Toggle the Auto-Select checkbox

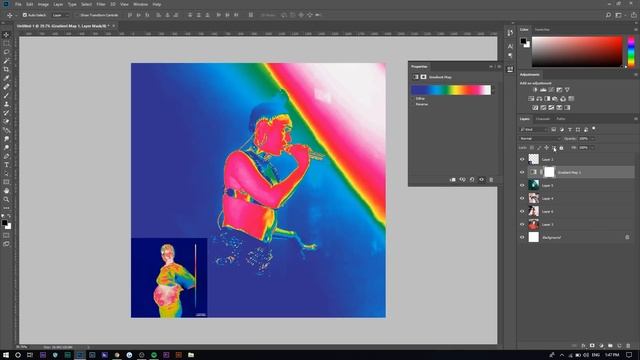coord(24,15)
